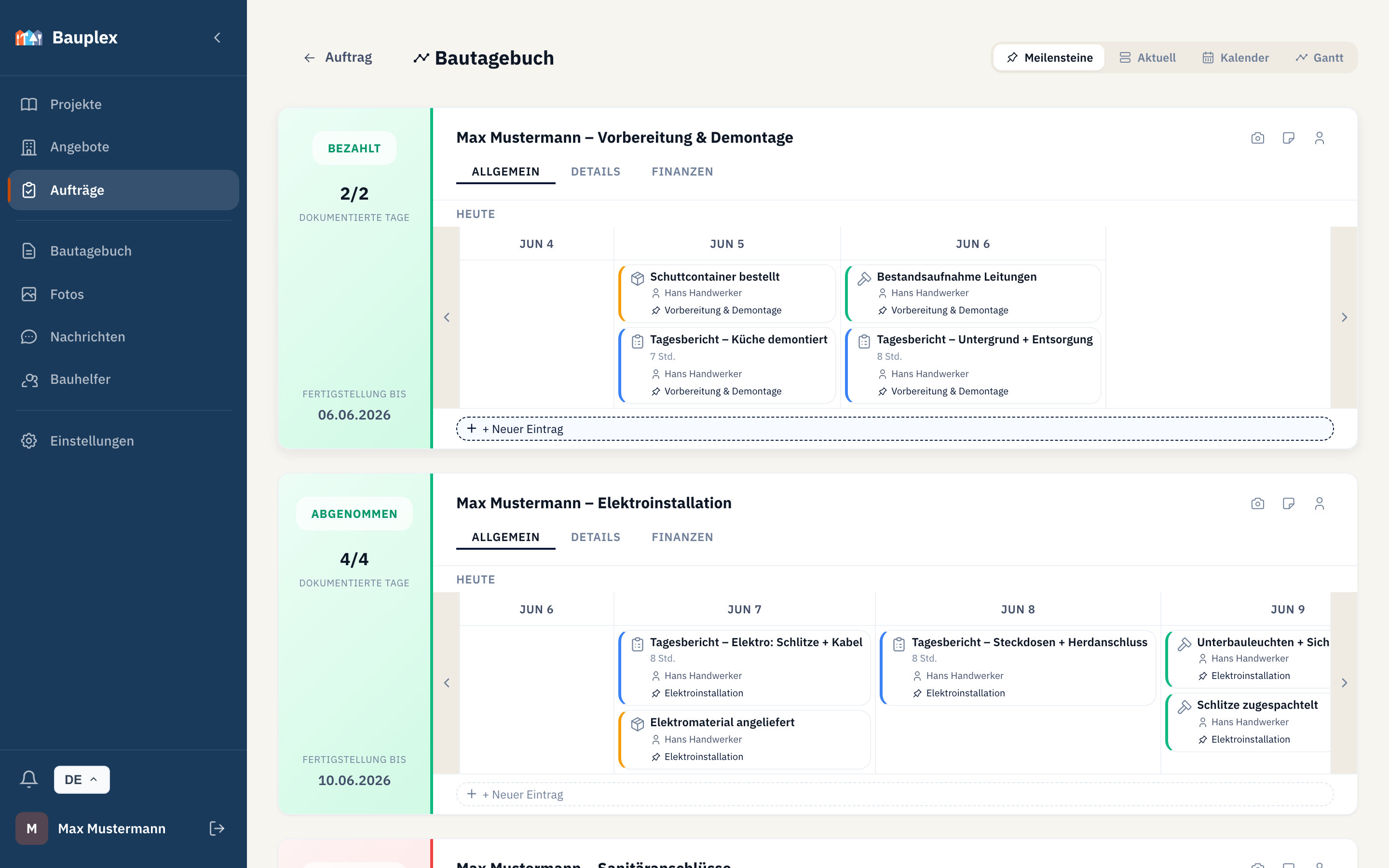Click the report icon on Steckdosen + Herdanschluss

pos(899,644)
